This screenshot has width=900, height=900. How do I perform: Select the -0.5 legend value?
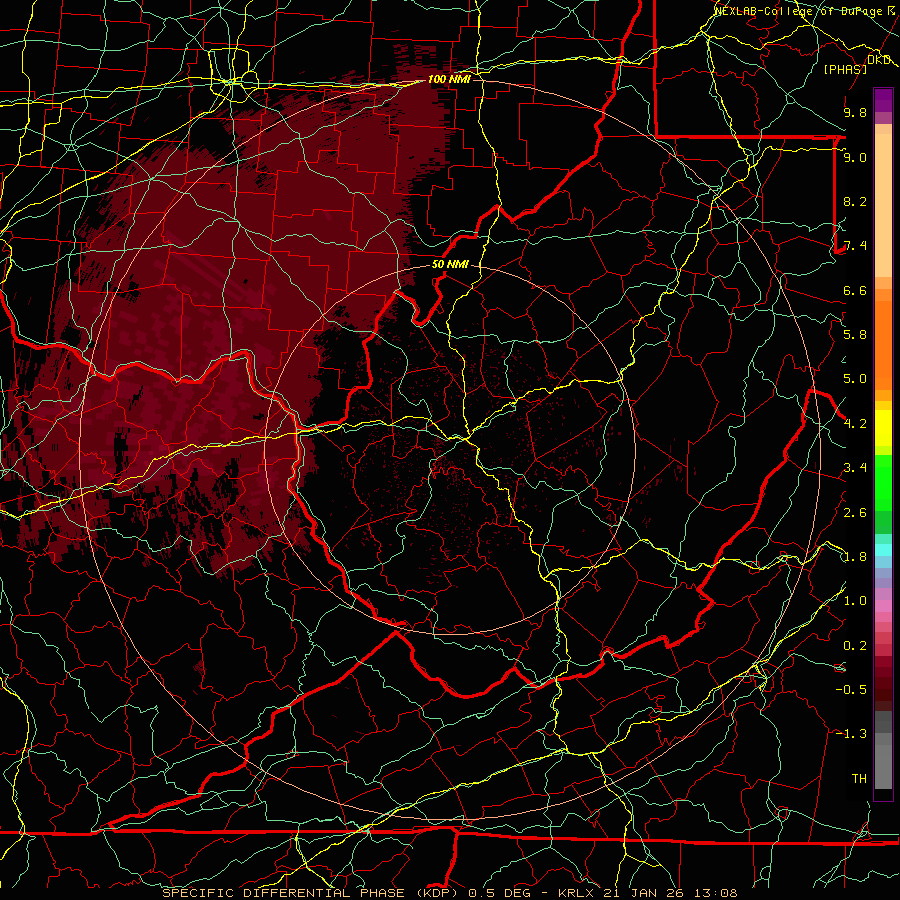(851, 690)
